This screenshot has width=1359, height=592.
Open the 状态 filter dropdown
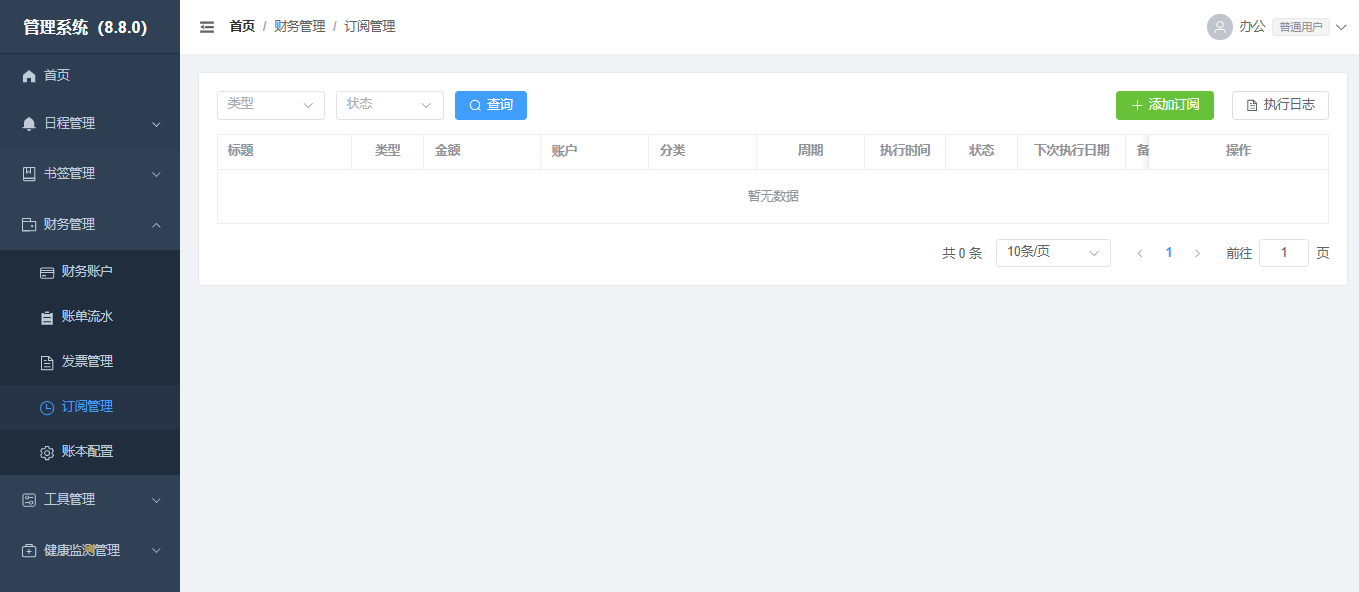click(x=390, y=105)
